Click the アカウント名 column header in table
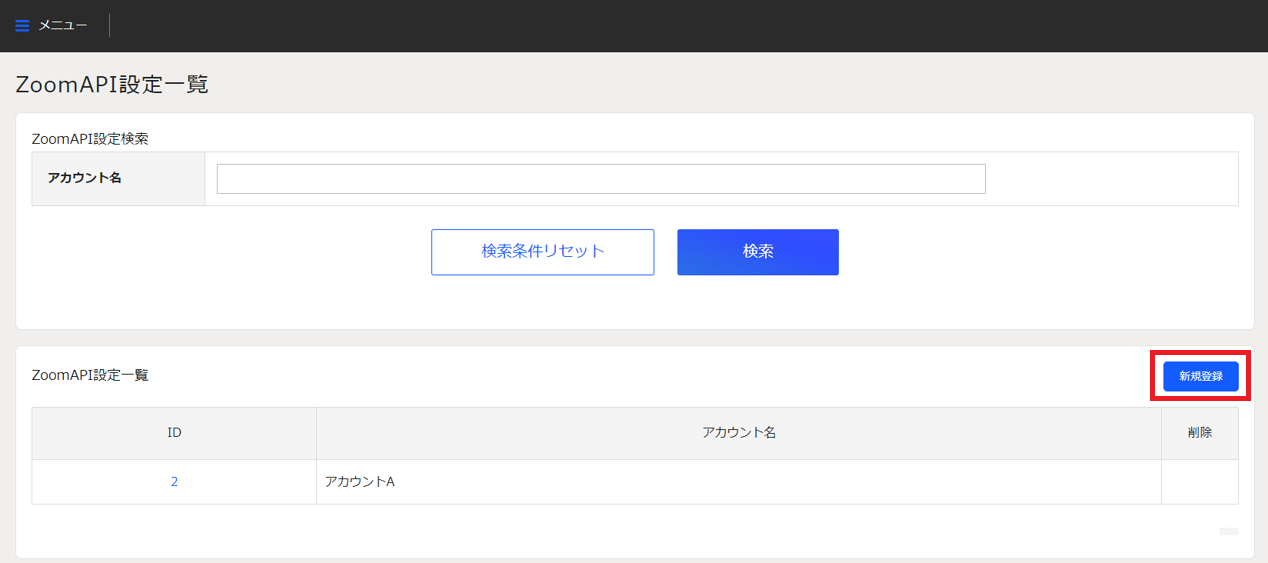The image size is (1268, 563). (x=739, y=433)
